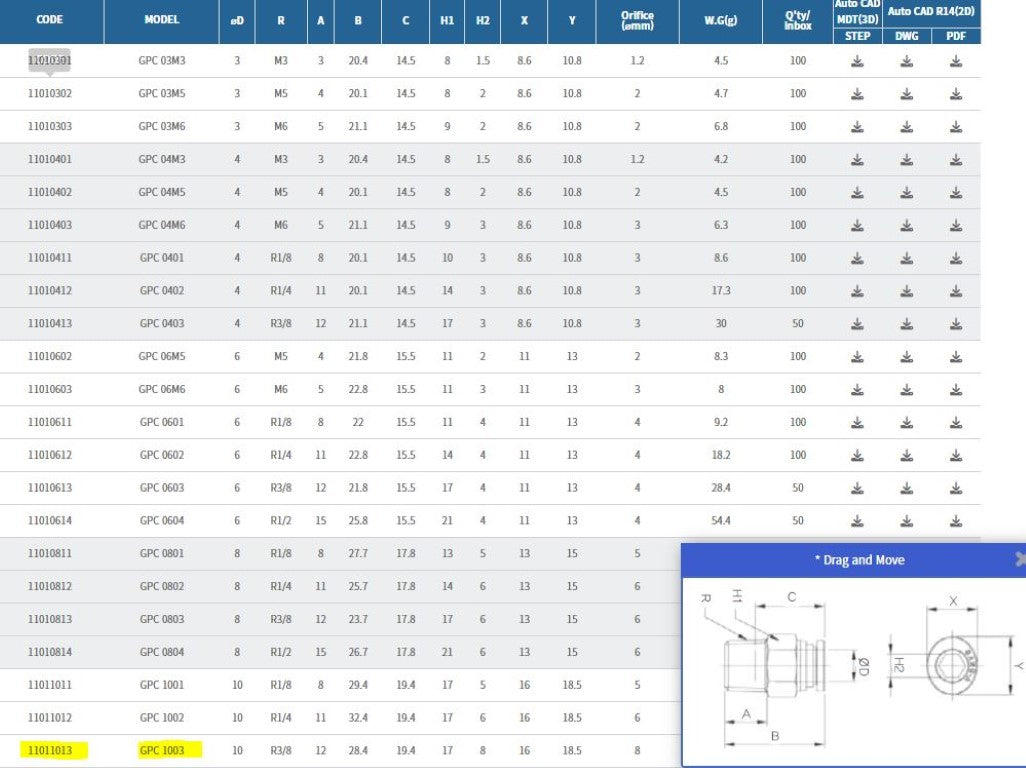Click product code 11010301 in first row
The width and height of the screenshot is (1026, 768).
click(x=50, y=61)
